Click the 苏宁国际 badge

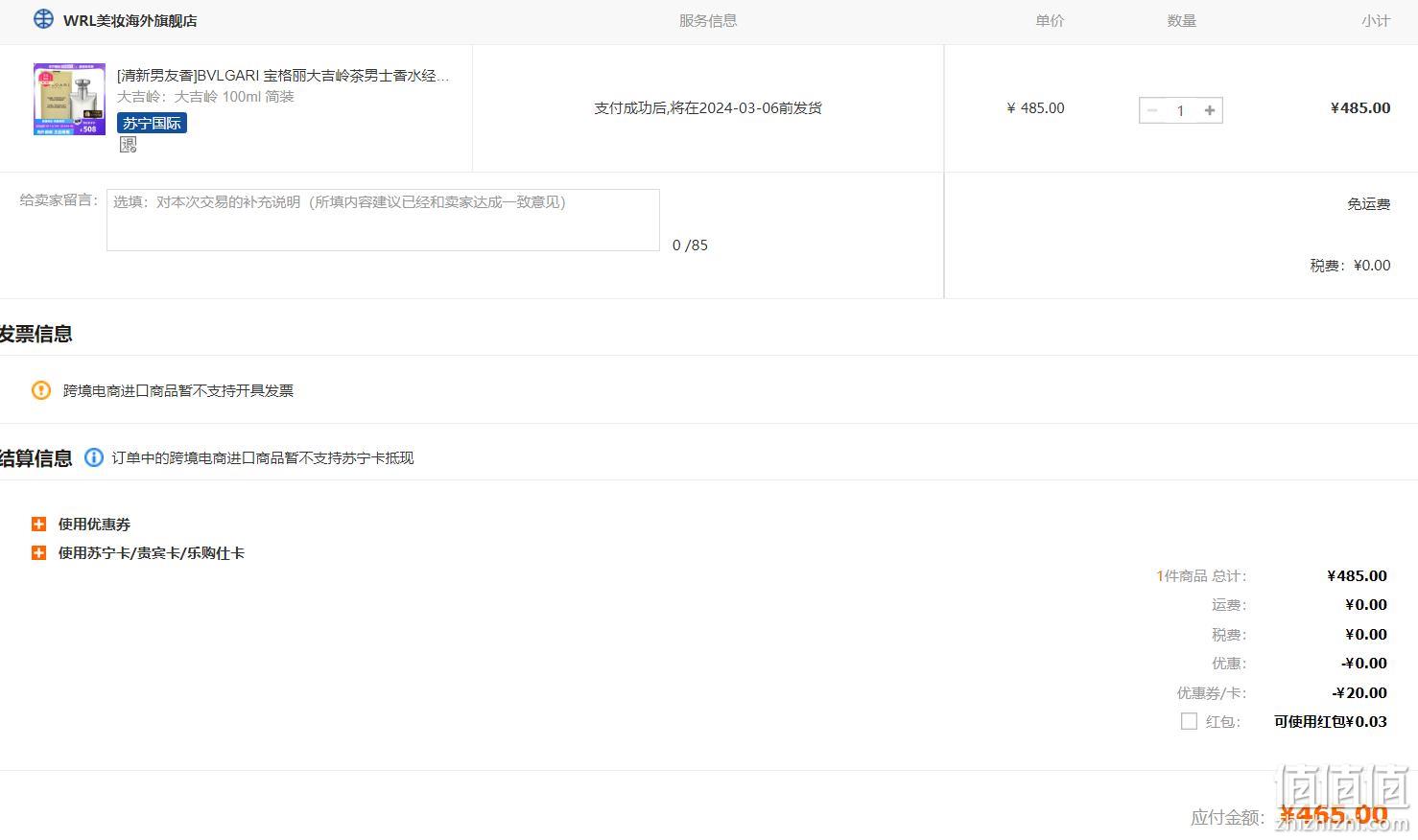[152, 123]
